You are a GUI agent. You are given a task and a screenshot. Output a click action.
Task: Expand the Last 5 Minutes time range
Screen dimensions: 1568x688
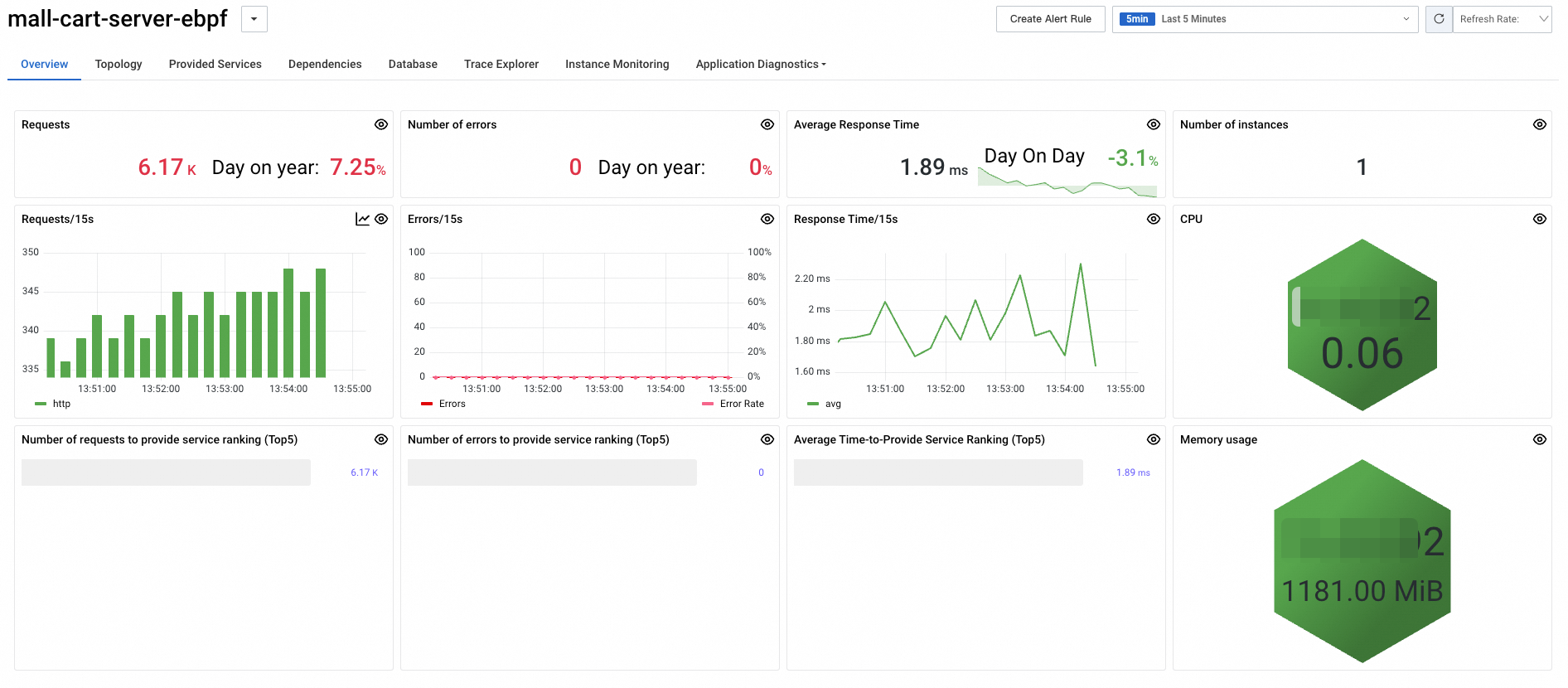pos(1264,19)
